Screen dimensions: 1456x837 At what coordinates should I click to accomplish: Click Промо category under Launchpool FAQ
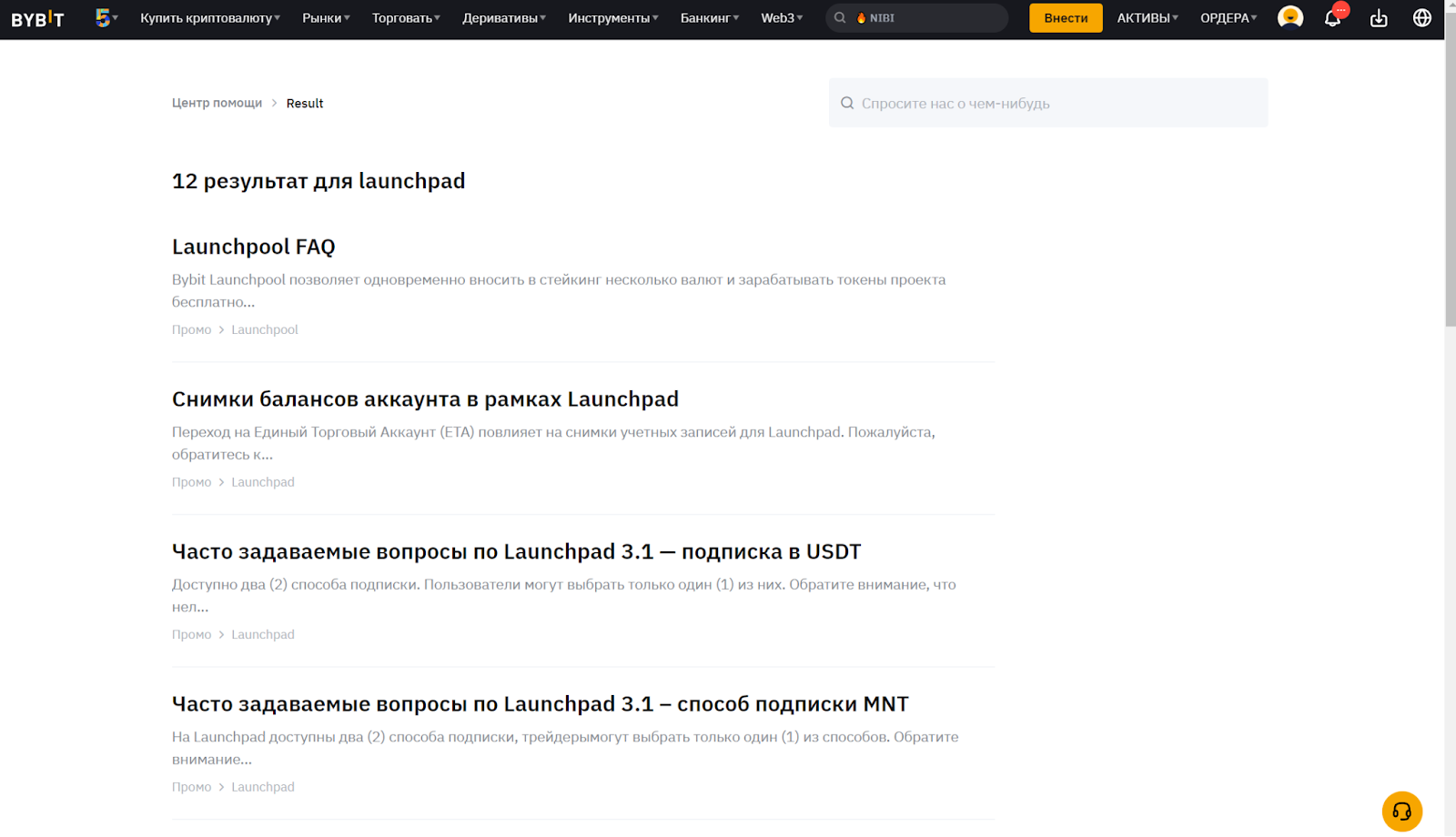click(191, 329)
